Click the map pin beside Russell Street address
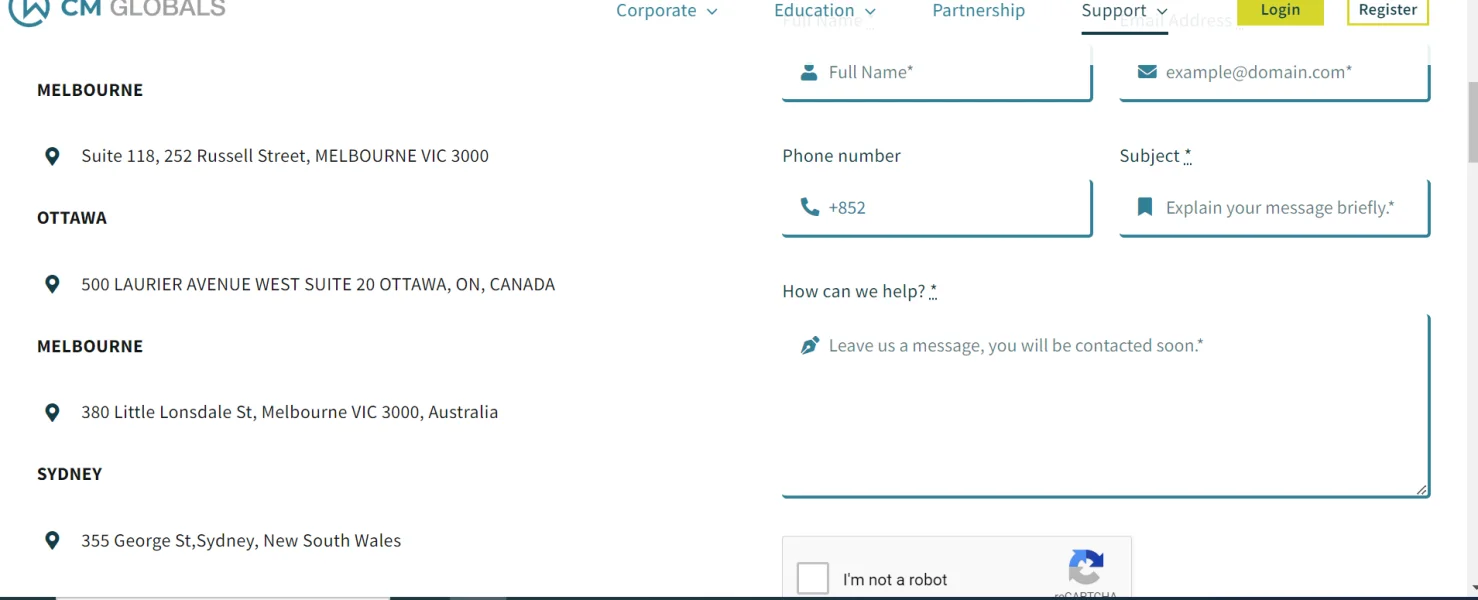This screenshot has width=1478, height=600. click(53, 156)
